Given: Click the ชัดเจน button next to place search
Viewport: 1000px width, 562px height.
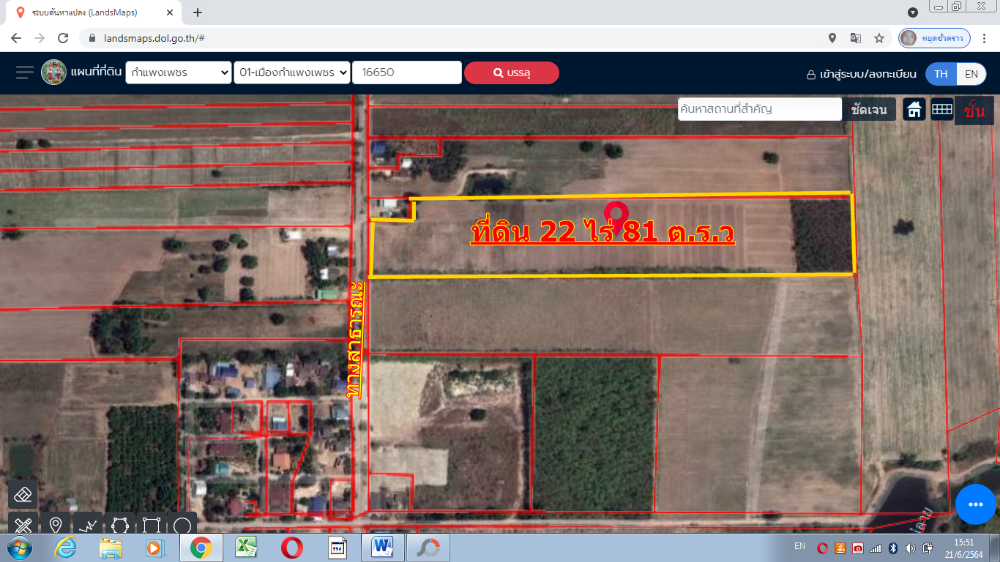Looking at the screenshot, I should (869, 110).
